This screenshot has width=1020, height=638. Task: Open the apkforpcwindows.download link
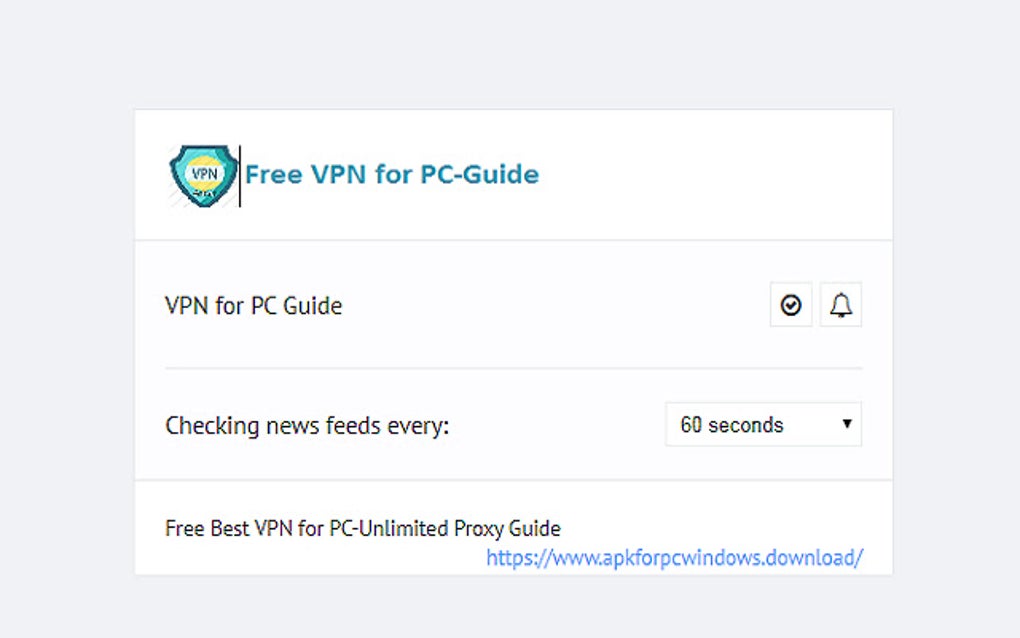674,557
